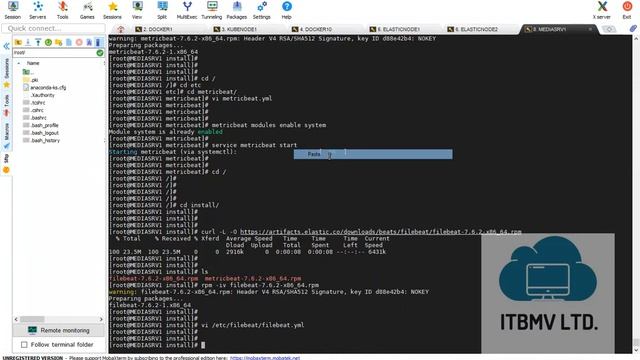Go to parent directory in SFTP toolbar
Screen dimensions: 640x360
18,42
